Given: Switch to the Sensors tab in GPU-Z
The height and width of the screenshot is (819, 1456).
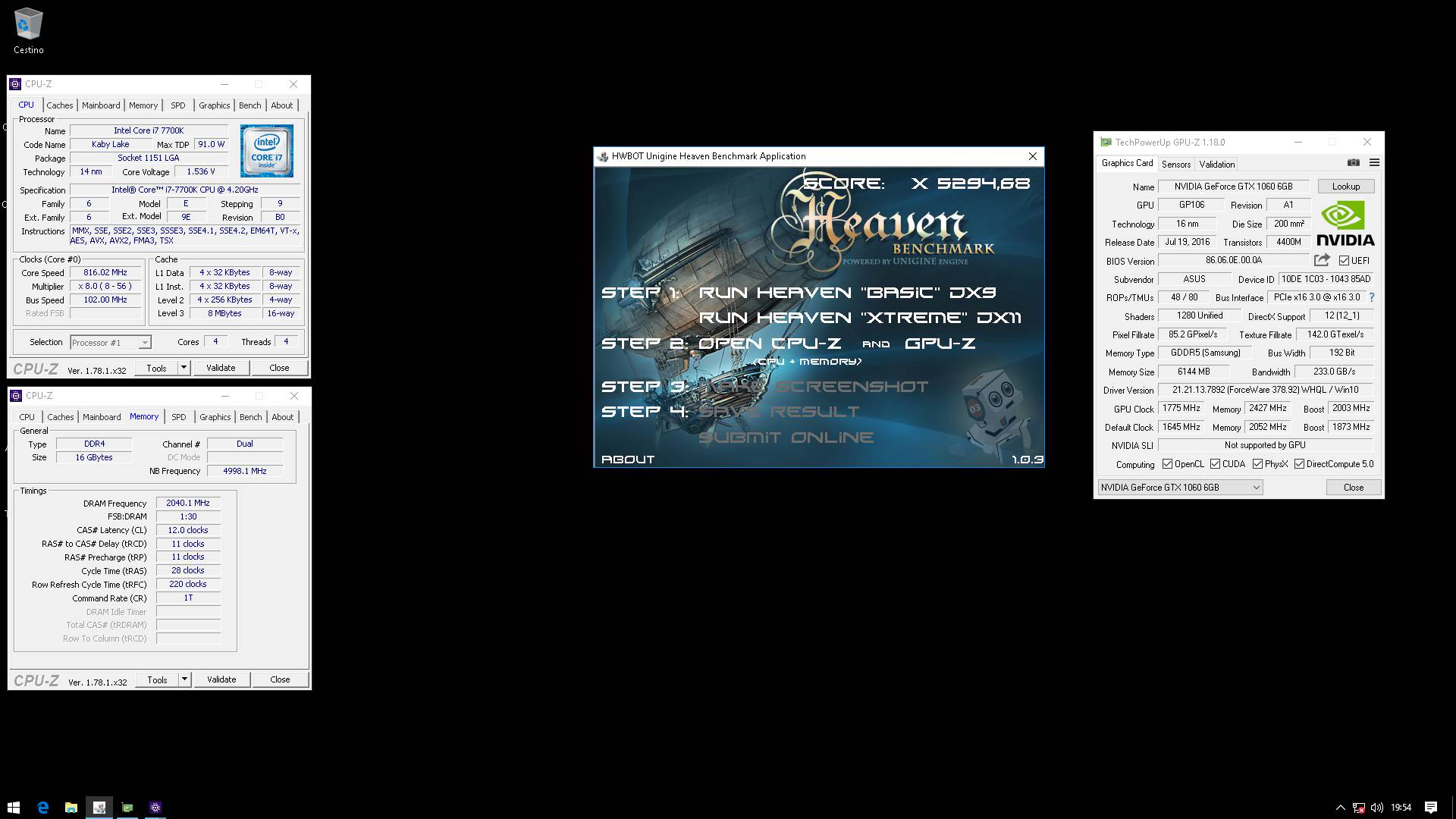Looking at the screenshot, I should (1176, 164).
